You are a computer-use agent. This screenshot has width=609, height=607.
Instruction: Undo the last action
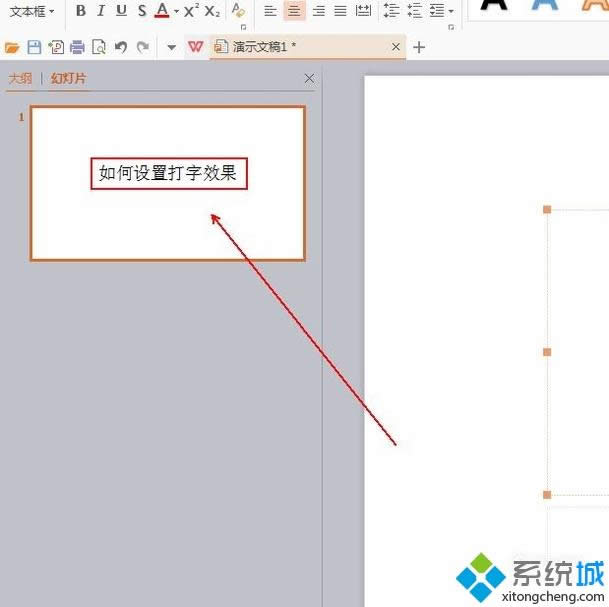121,47
